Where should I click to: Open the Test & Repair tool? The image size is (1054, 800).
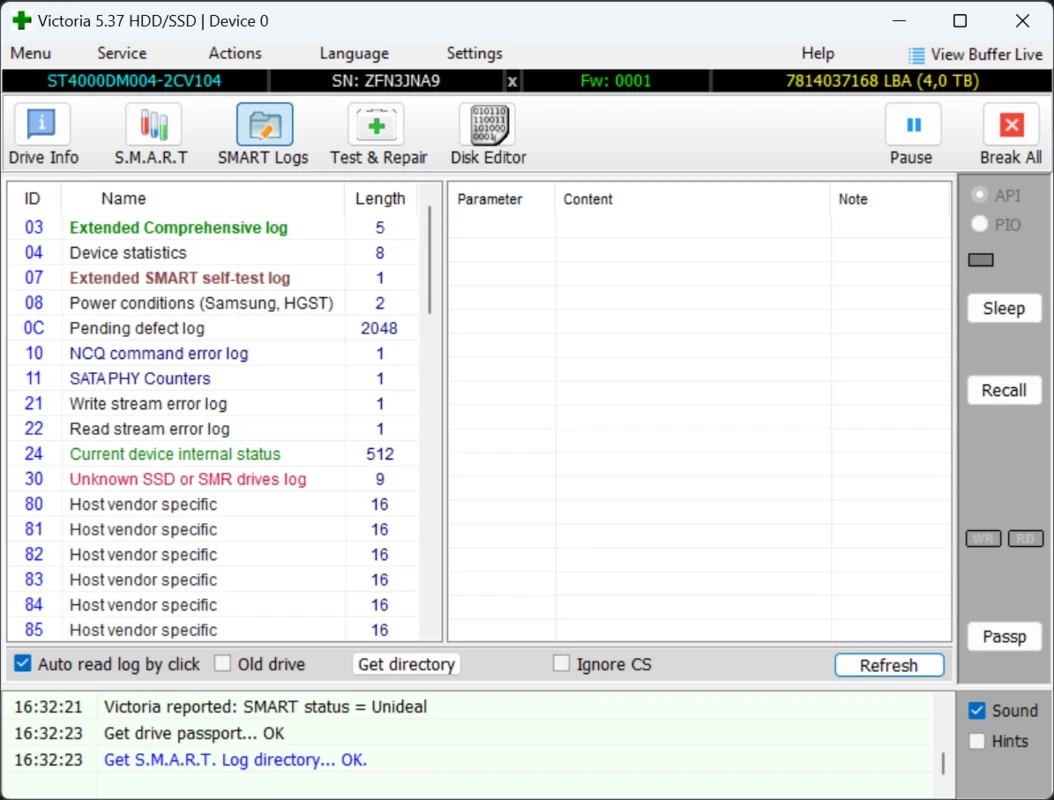point(377,125)
